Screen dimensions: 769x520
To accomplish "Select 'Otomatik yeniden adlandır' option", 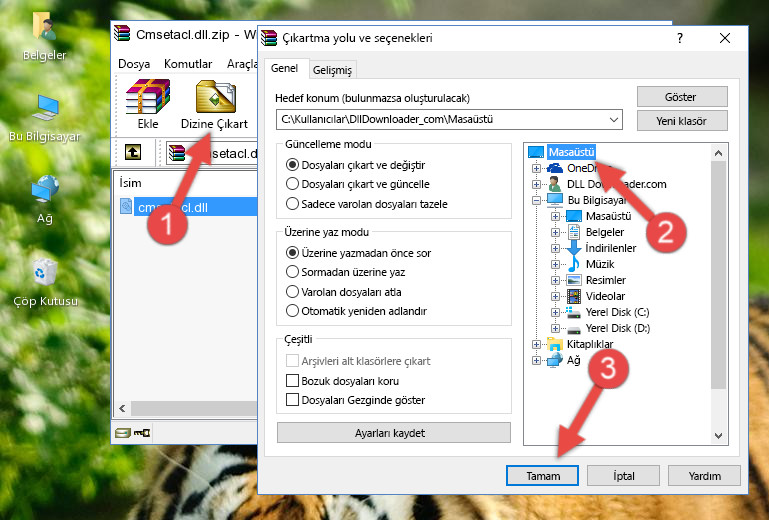I will tap(292, 311).
